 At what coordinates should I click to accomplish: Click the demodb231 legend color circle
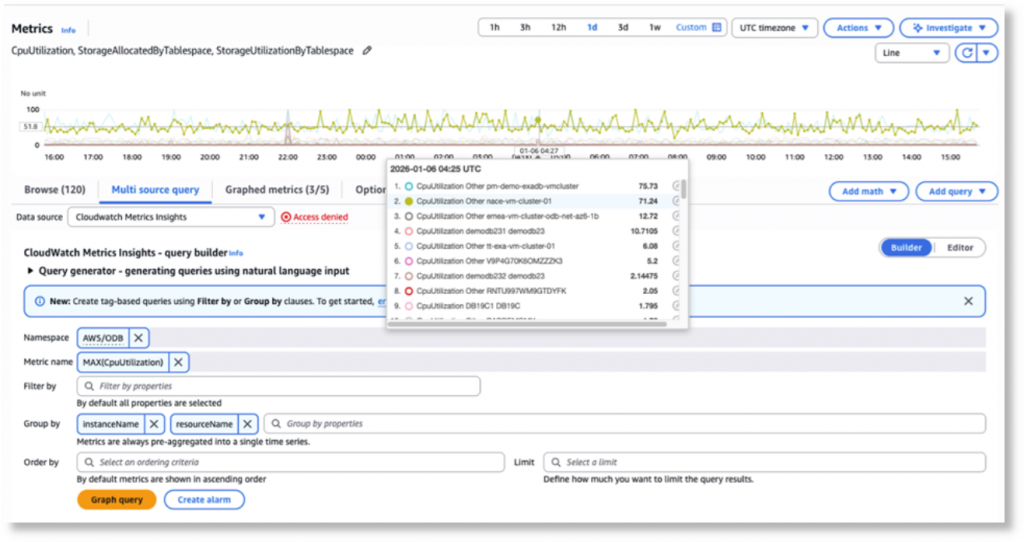click(409, 231)
